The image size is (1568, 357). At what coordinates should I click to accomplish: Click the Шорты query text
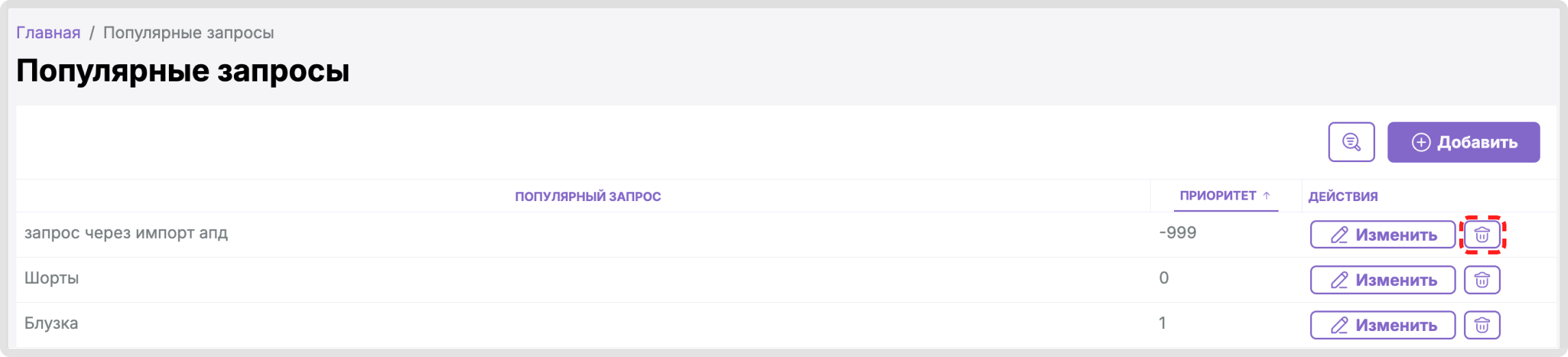[x=52, y=278]
